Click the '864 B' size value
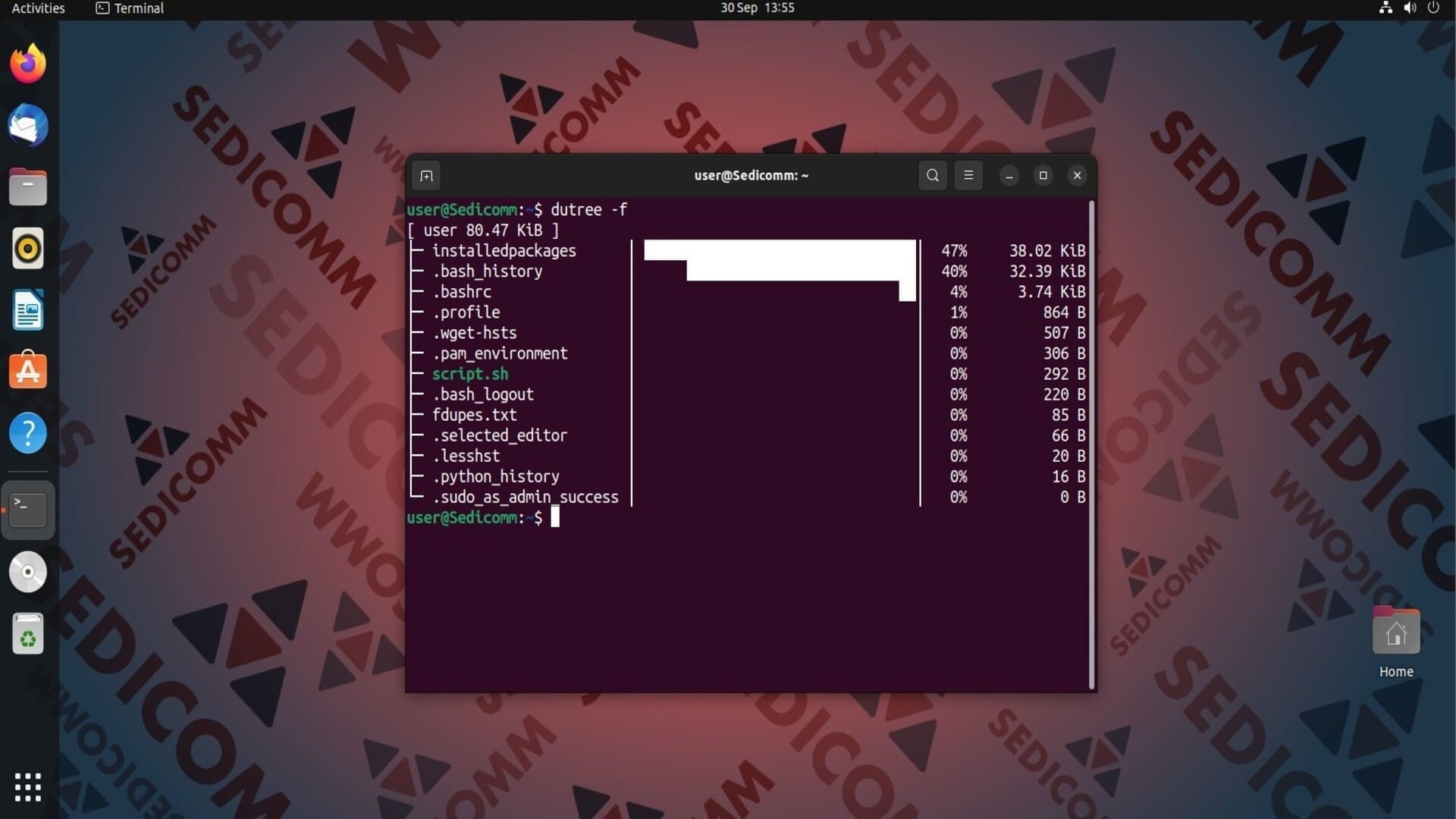Viewport: 1456px width, 819px height. pos(1064,312)
